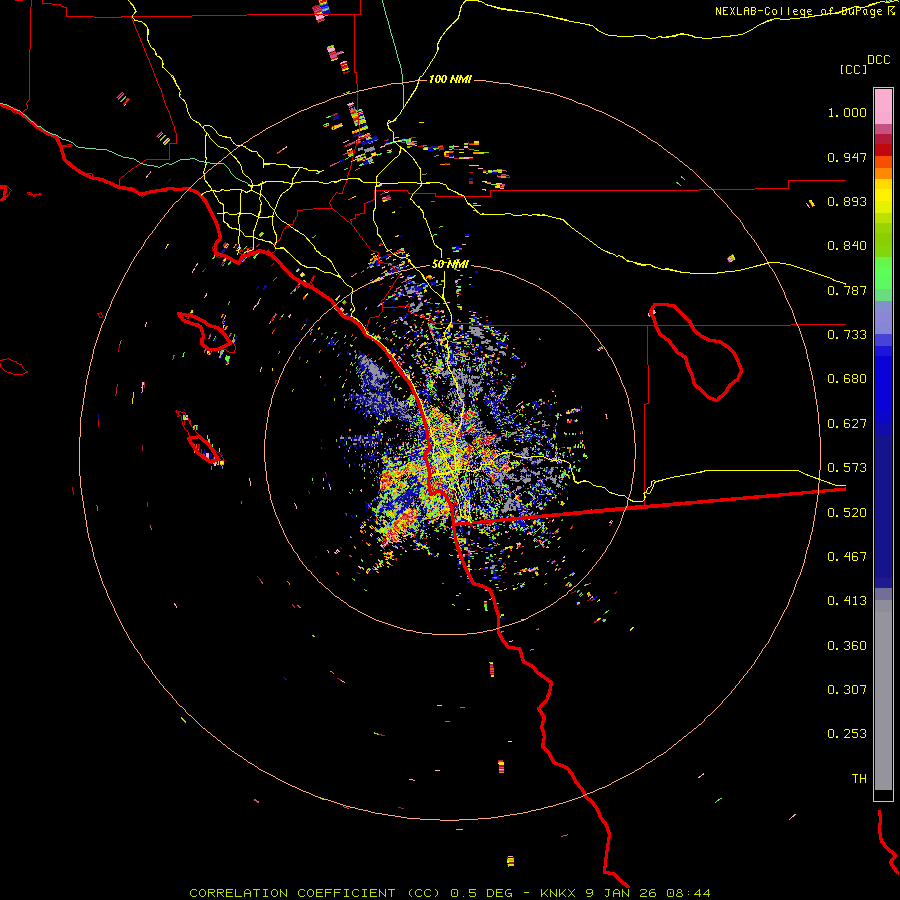Click the 0.413 legend value
The height and width of the screenshot is (900, 900).
(847, 601)
